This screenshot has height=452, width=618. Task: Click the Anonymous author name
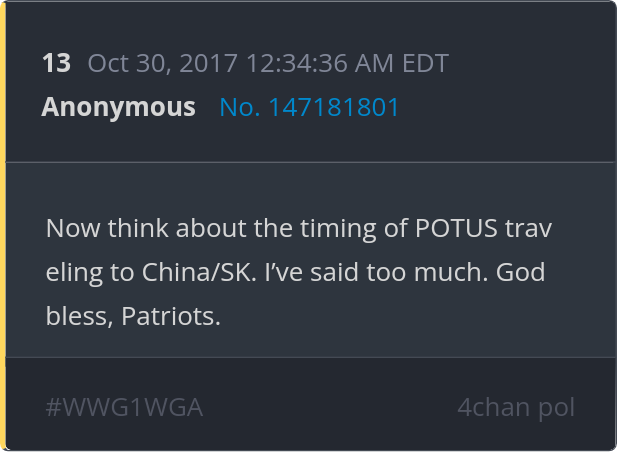click(118, 107)
